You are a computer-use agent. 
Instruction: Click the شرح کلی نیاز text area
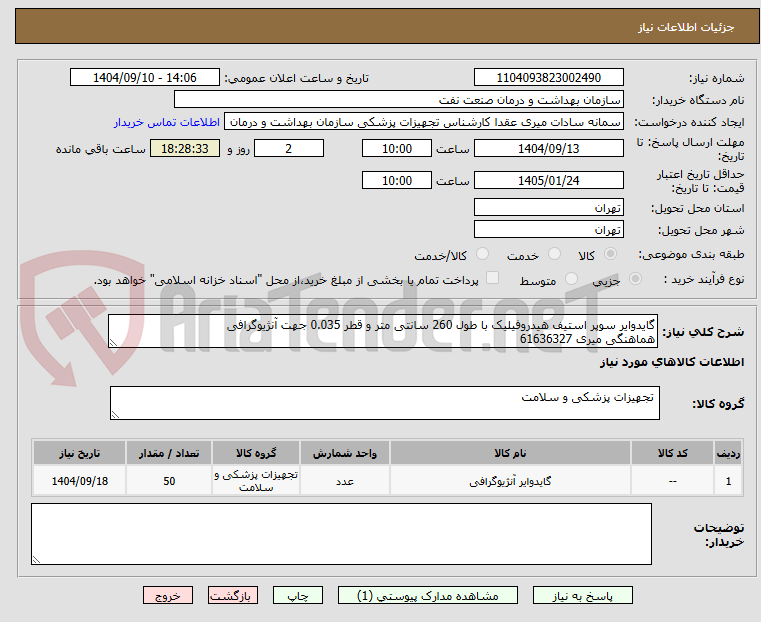tap(383, 331)
